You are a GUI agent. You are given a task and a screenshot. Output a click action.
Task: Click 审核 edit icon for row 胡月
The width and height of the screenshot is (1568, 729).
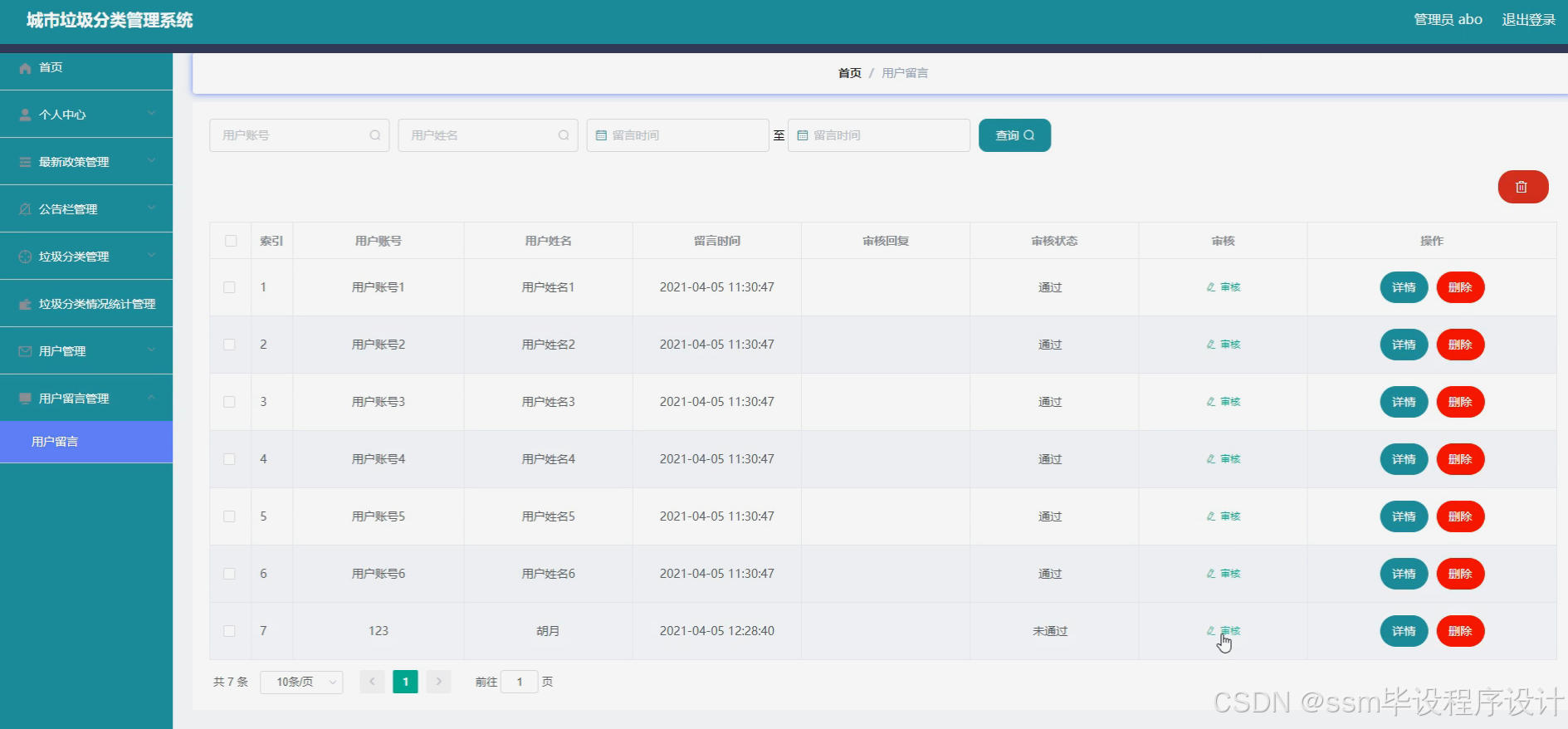click(x=1211, y=631)
